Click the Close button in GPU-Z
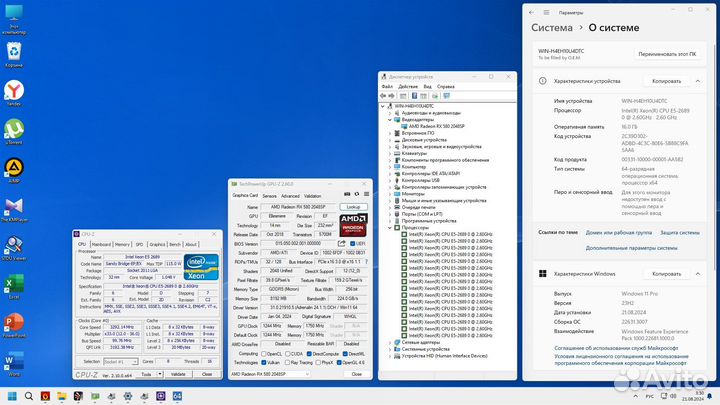 click(x=357, y=374)
